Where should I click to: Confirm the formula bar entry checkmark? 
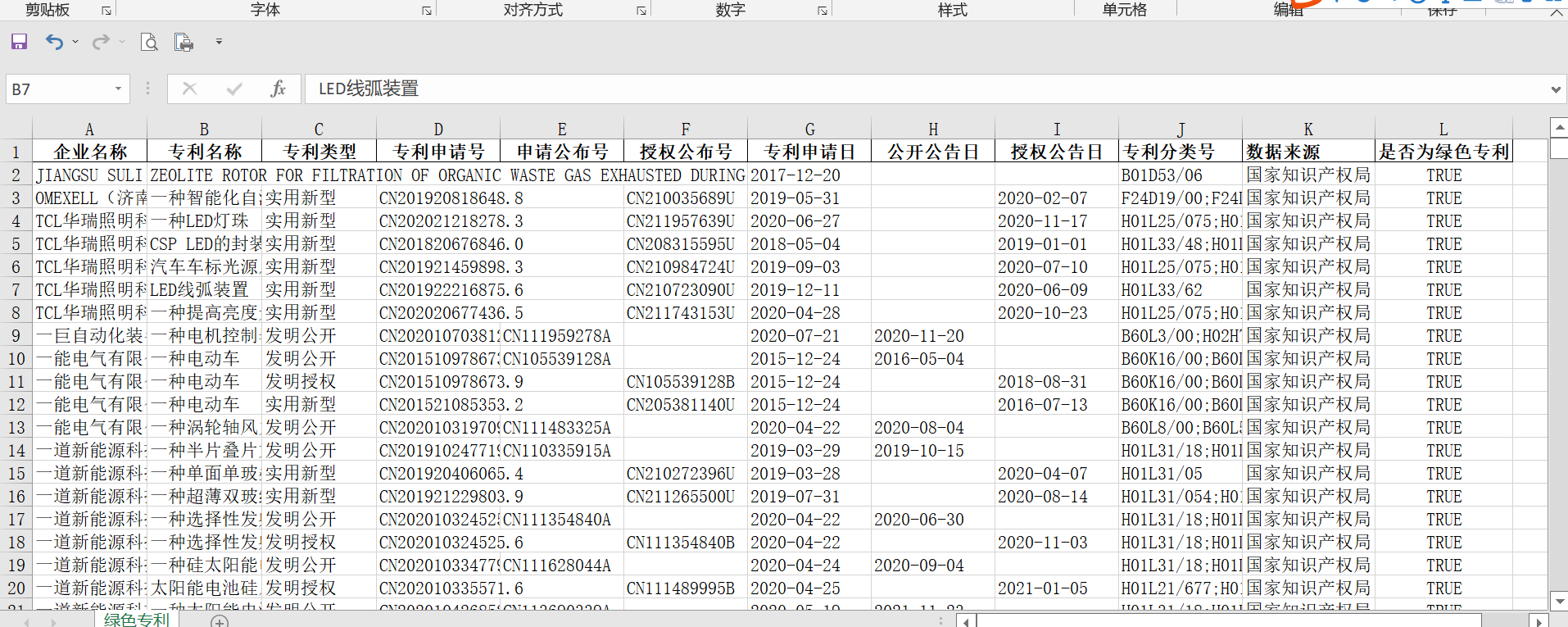click(234, 89)
